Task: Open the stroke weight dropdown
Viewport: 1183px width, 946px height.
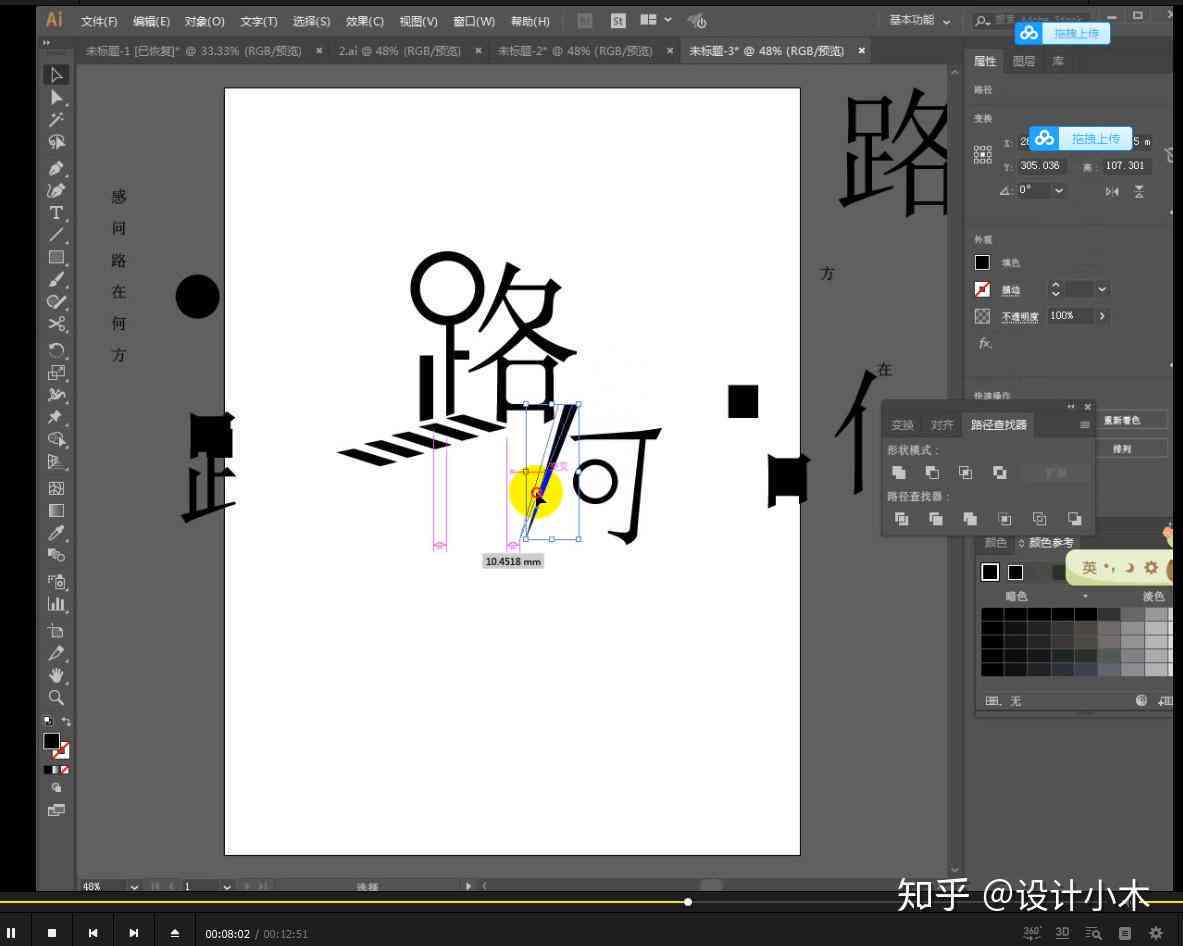Action: pos(1102,290)
